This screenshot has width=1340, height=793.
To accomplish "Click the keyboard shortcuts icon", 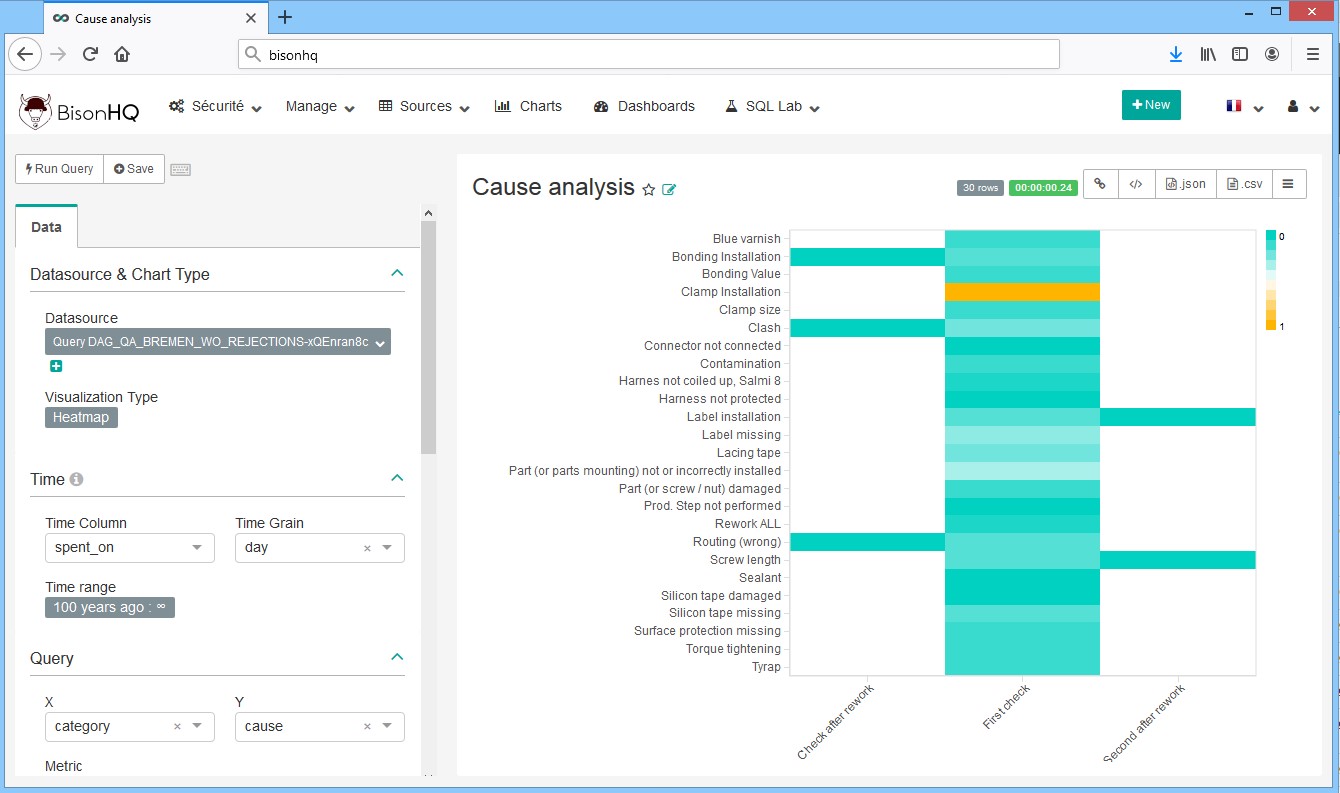I will coord(180,169).
